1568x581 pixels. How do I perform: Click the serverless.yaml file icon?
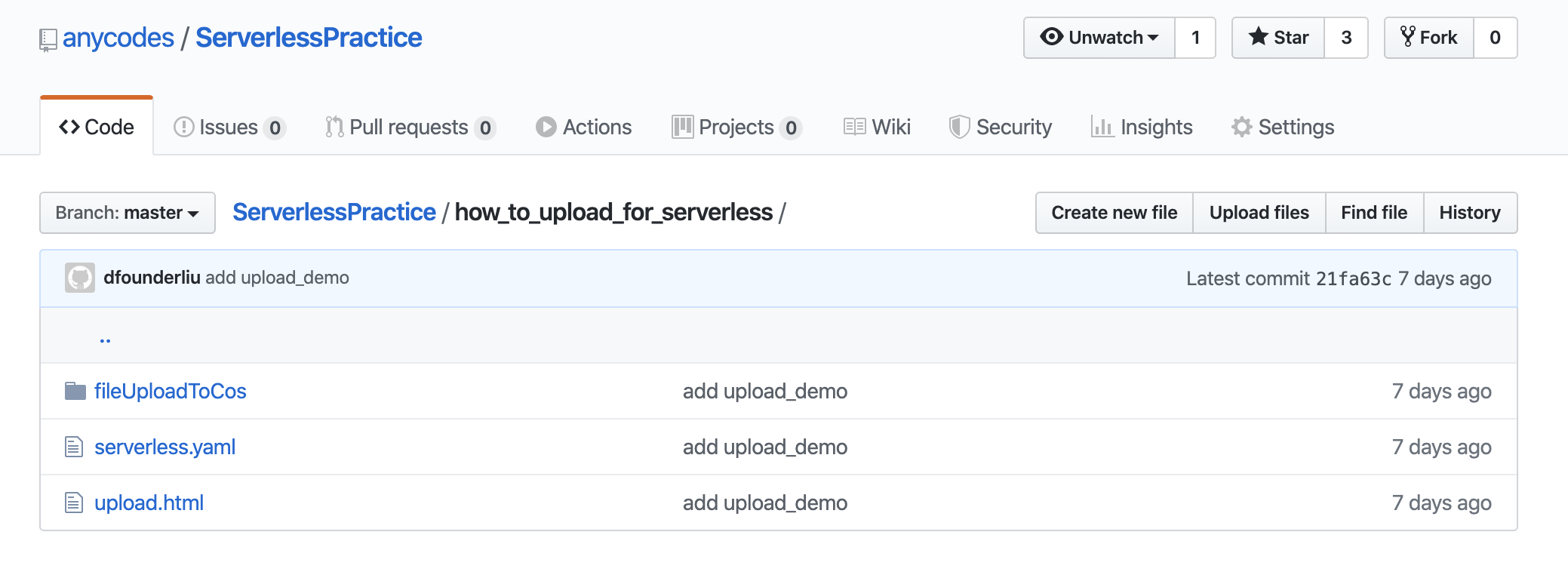coord(74,447)
